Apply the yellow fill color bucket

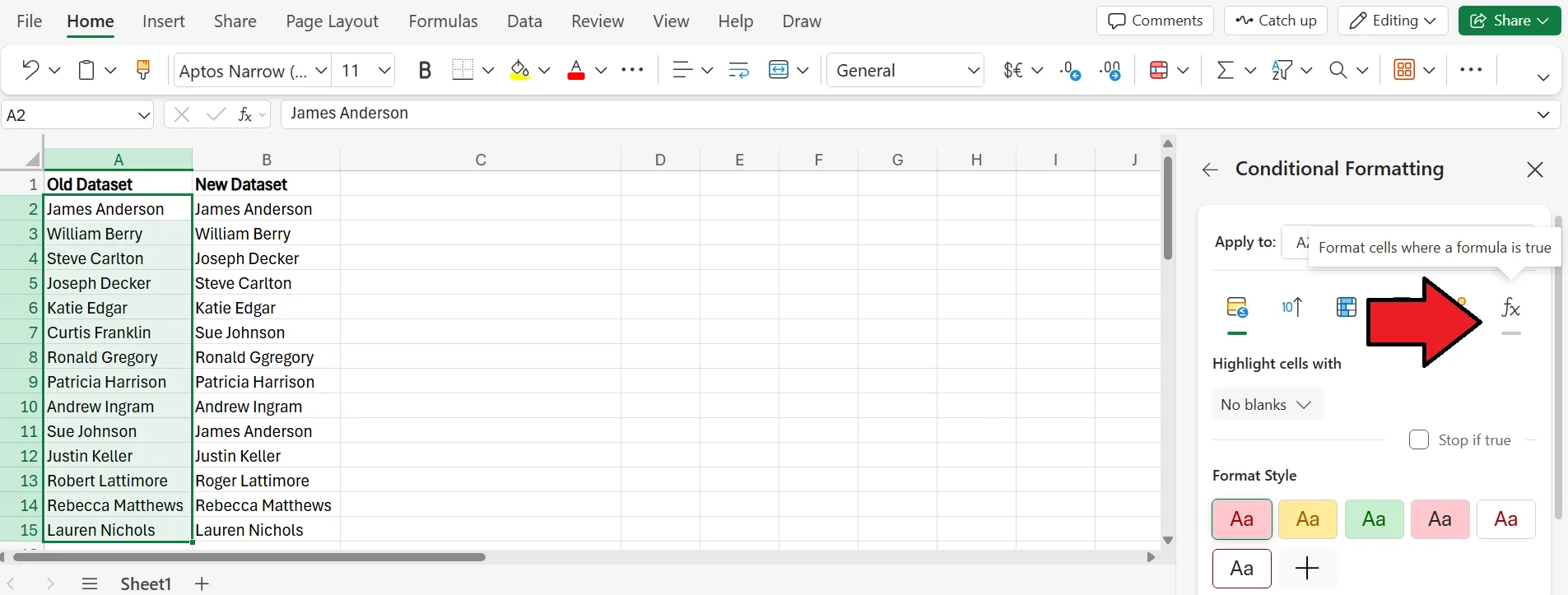coord(519,70)
